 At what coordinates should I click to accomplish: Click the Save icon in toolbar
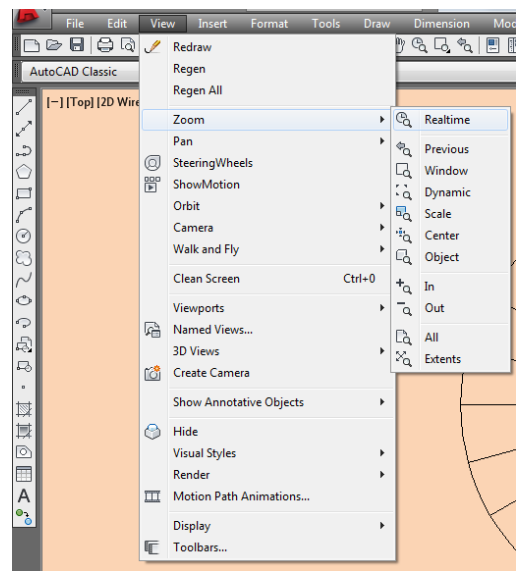[x=77, y=45]
